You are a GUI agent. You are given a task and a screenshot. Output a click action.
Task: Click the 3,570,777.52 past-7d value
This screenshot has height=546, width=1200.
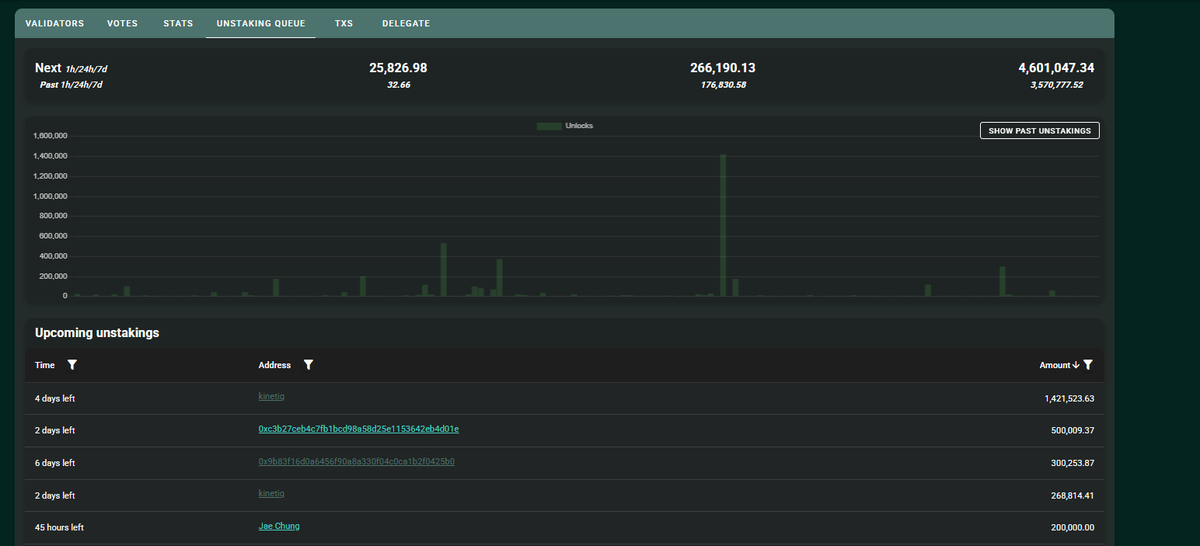(x=1057, y=85)
